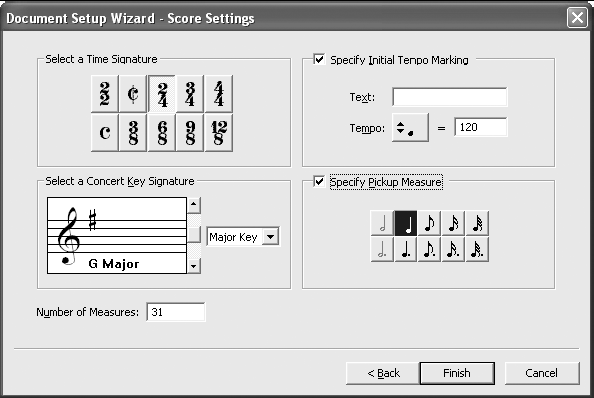Click the Finish button
Image resolution: width=594 pixels, height=398 pixels.
click(457, 373)
